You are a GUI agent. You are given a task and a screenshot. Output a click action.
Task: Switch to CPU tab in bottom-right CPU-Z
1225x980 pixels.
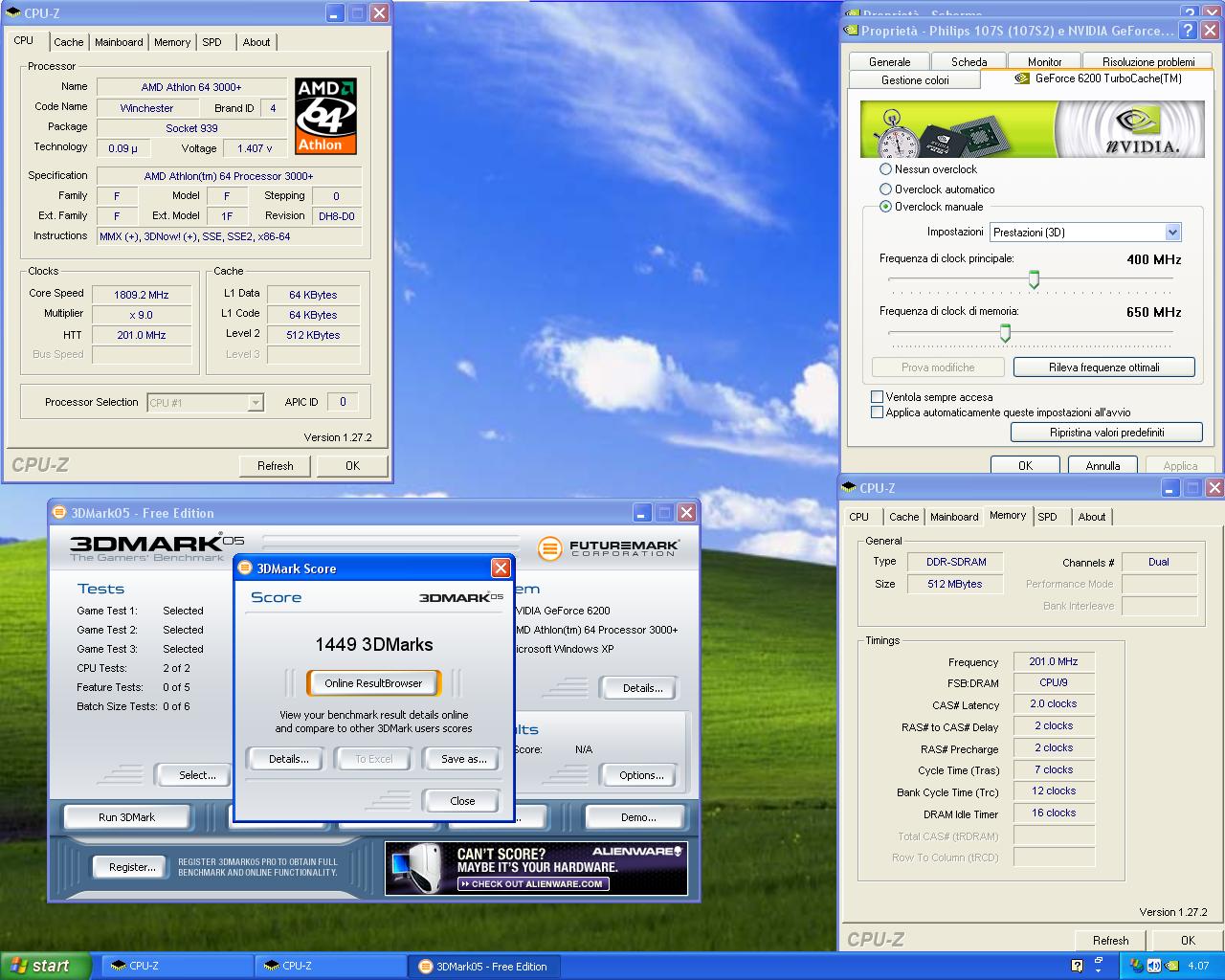pos(859,517)
